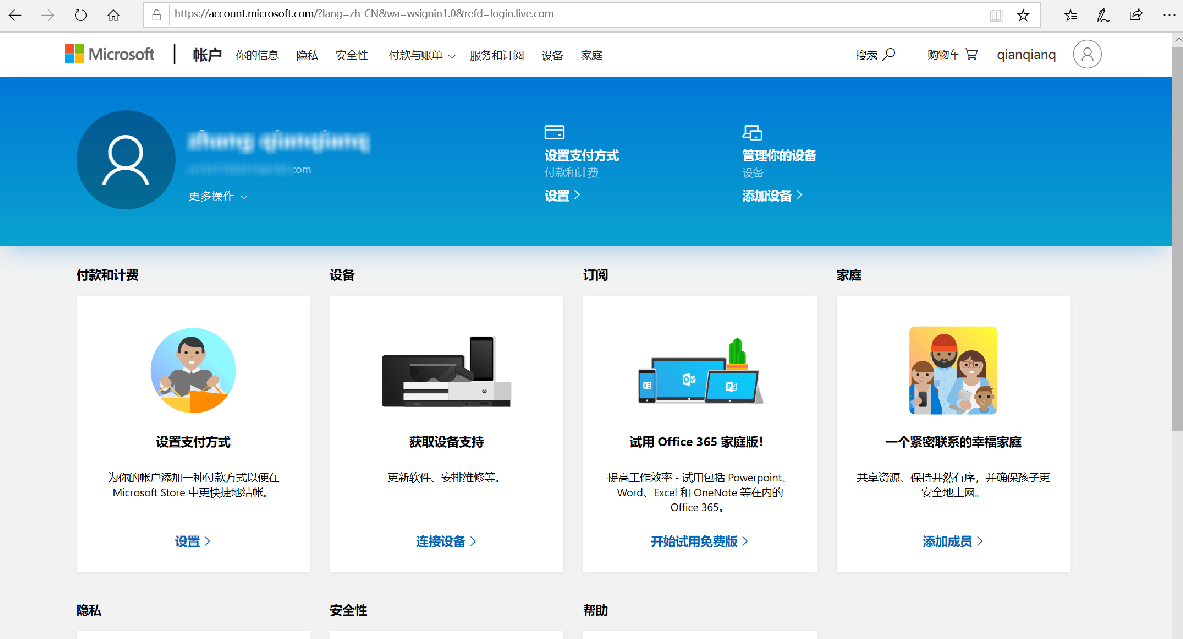Click the 获取设备支持 card title
The image size is (1183, 639).
point(447,441)
